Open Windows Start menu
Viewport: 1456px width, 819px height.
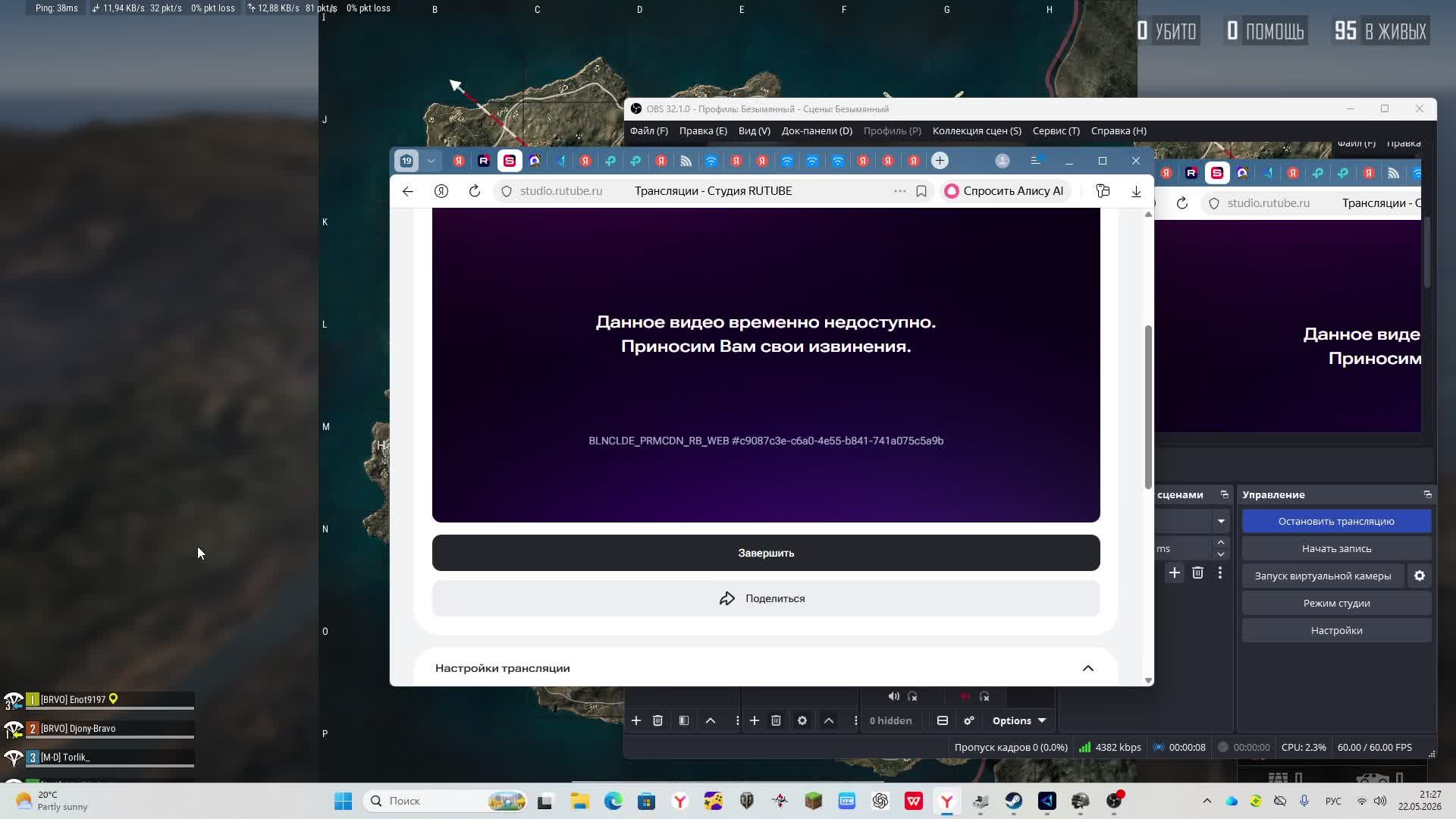tap(344, 801)
